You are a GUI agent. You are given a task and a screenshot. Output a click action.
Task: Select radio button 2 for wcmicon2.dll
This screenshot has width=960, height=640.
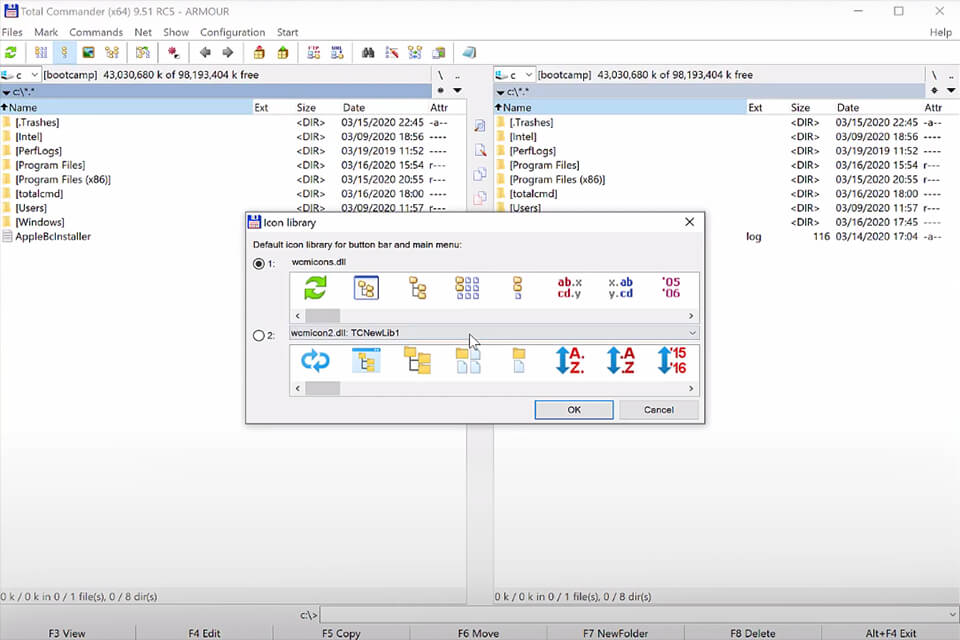tap(258, 335)
